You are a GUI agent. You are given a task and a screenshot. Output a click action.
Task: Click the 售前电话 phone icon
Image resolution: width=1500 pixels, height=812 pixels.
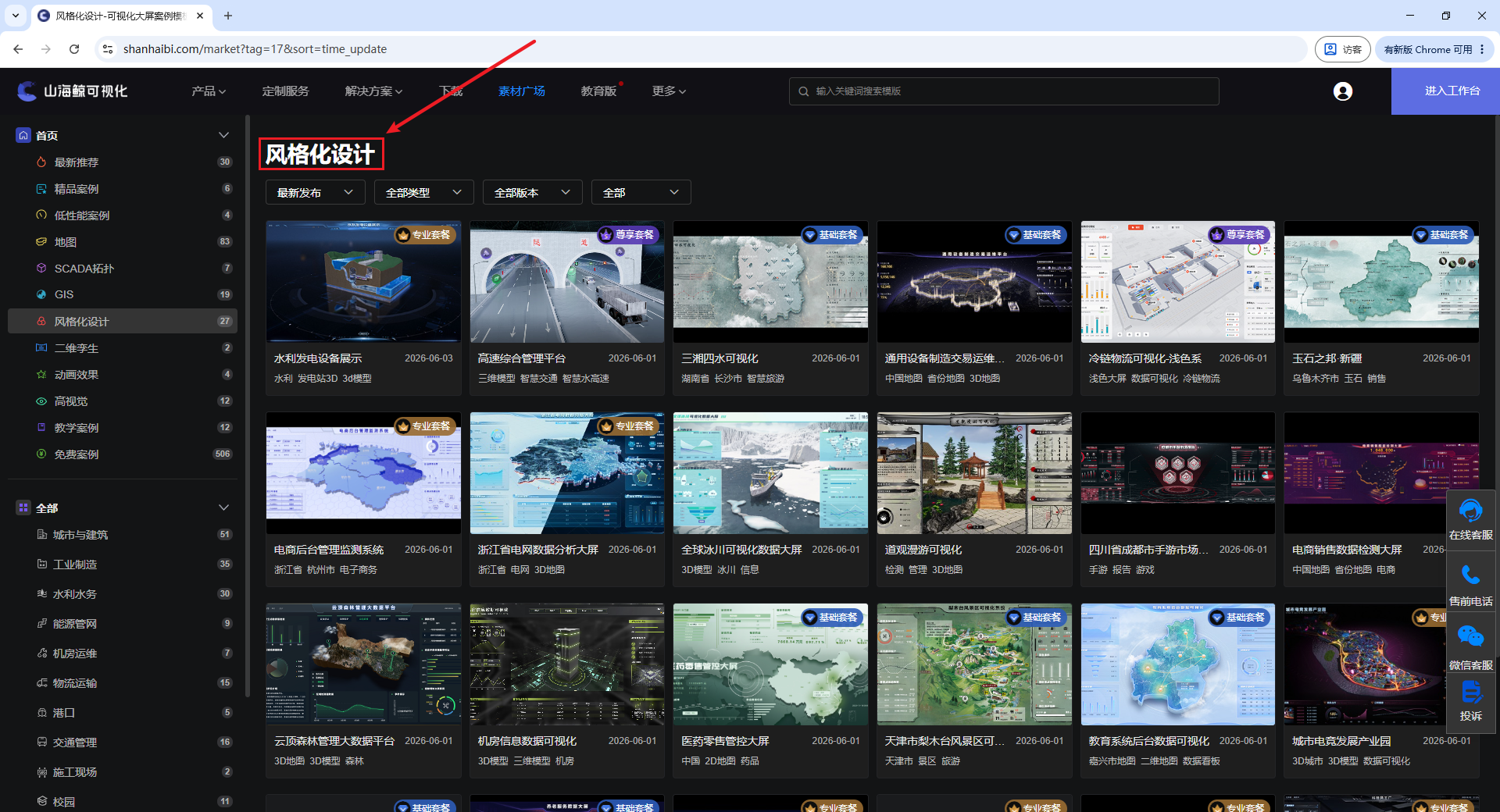point(1470,576)
